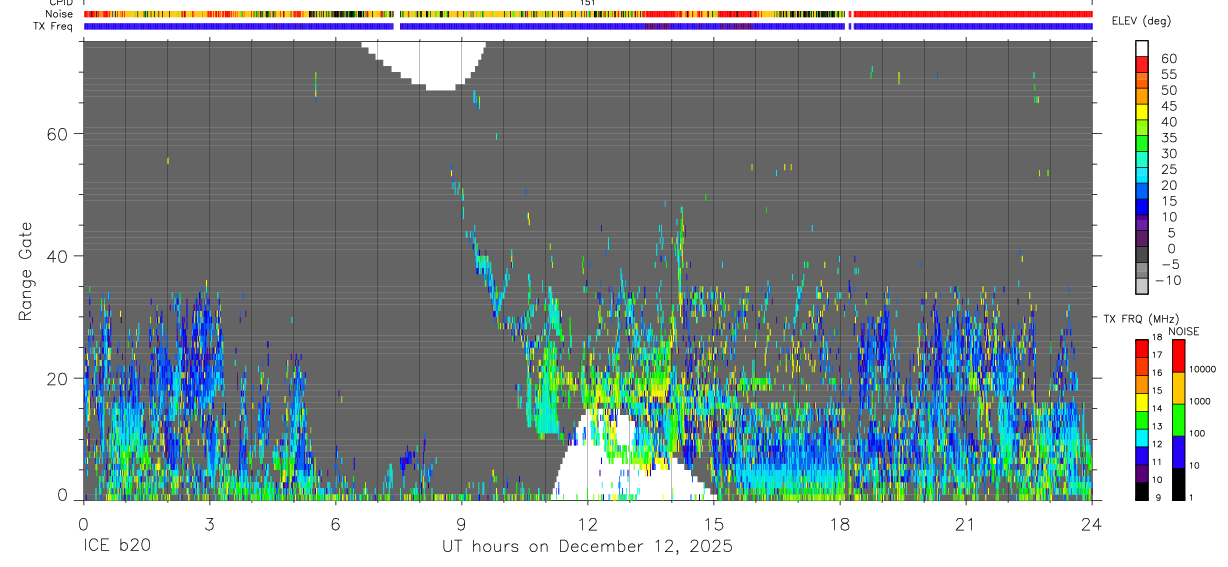Click the '10000' label in the NOISE legend
1228x567 pixels.
1203,369
